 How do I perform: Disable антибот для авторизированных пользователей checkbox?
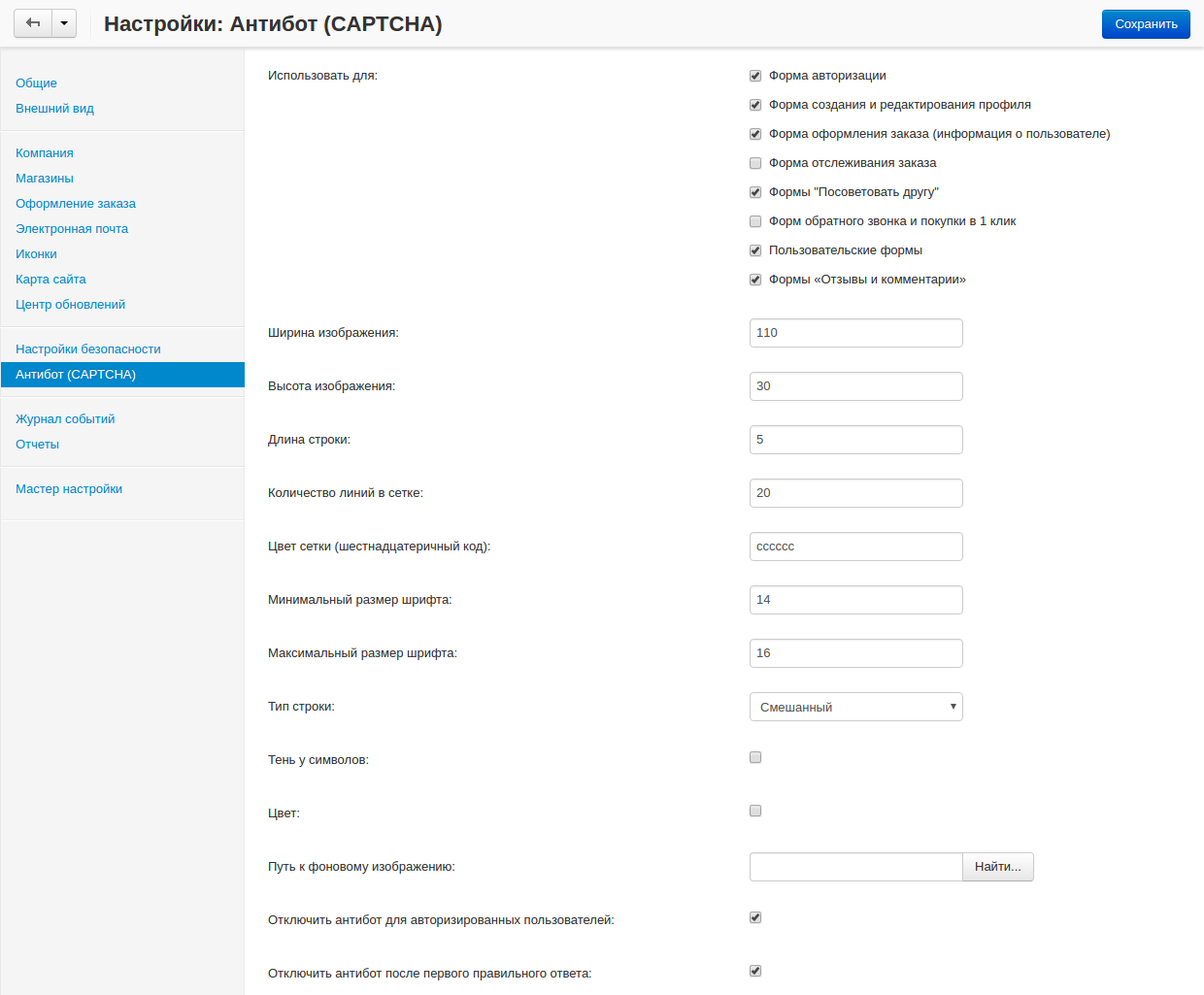click(755, 917)
